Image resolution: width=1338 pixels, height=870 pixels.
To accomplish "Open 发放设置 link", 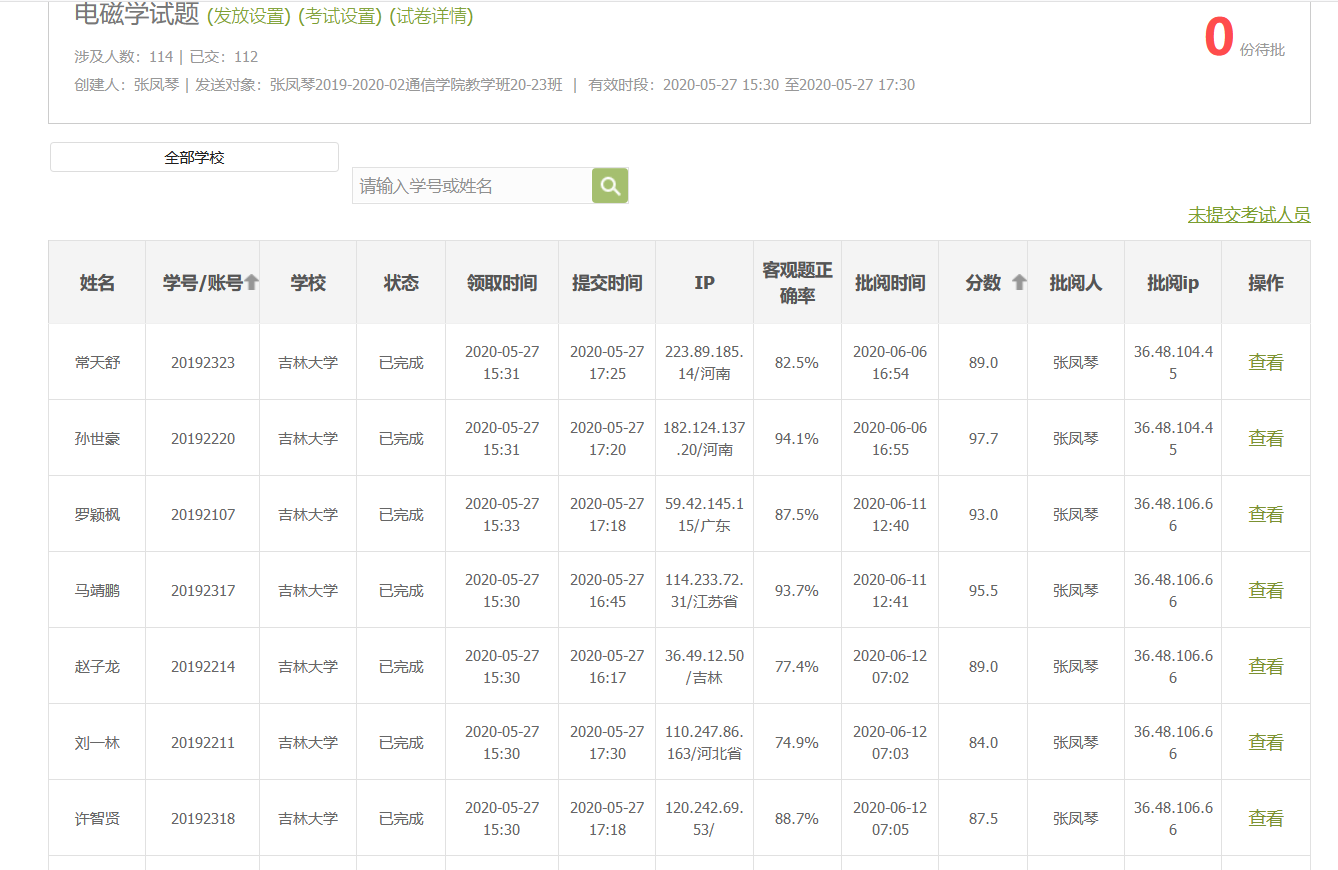I will [249, 16].
